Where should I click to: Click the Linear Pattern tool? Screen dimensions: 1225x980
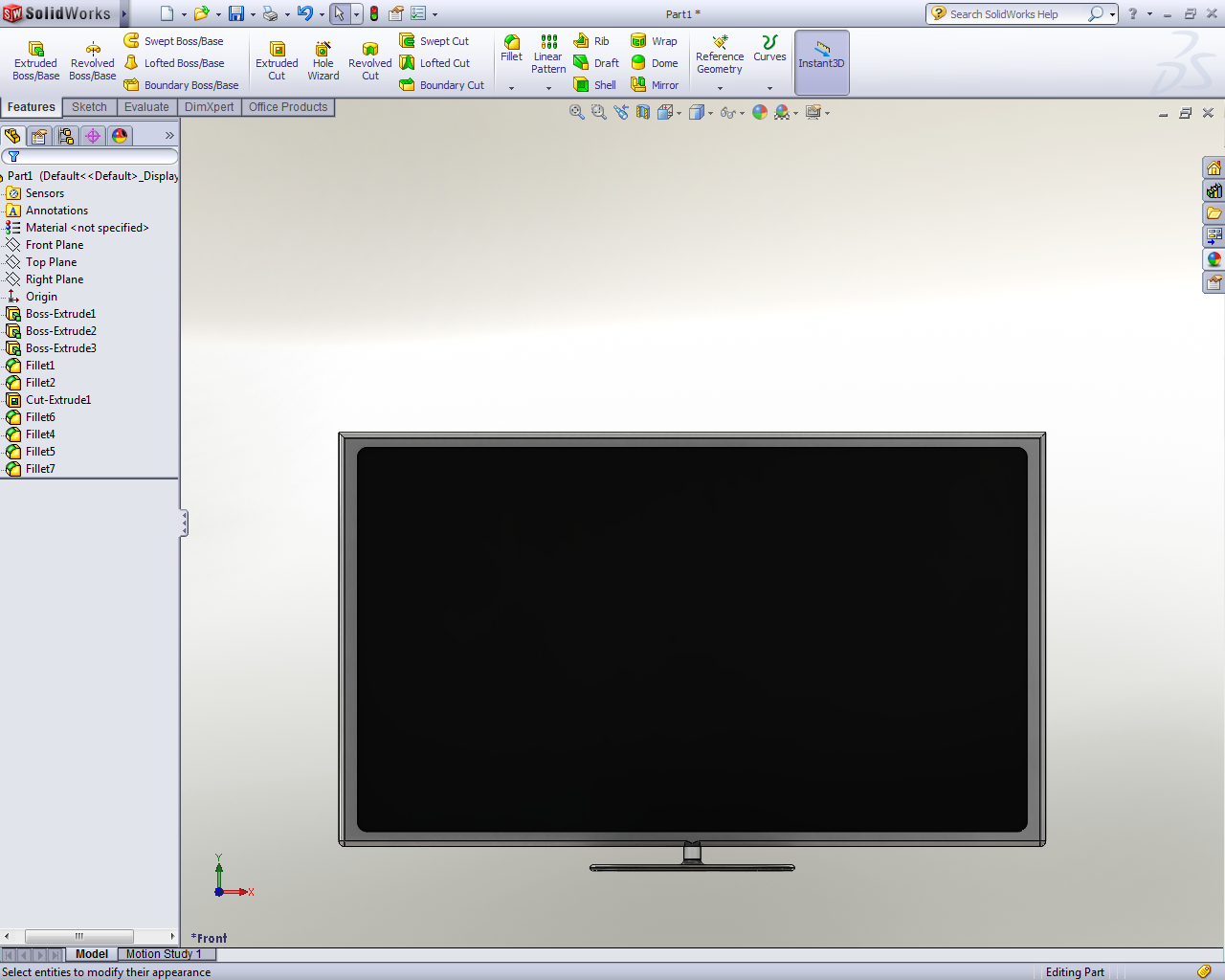pos(548,54)
